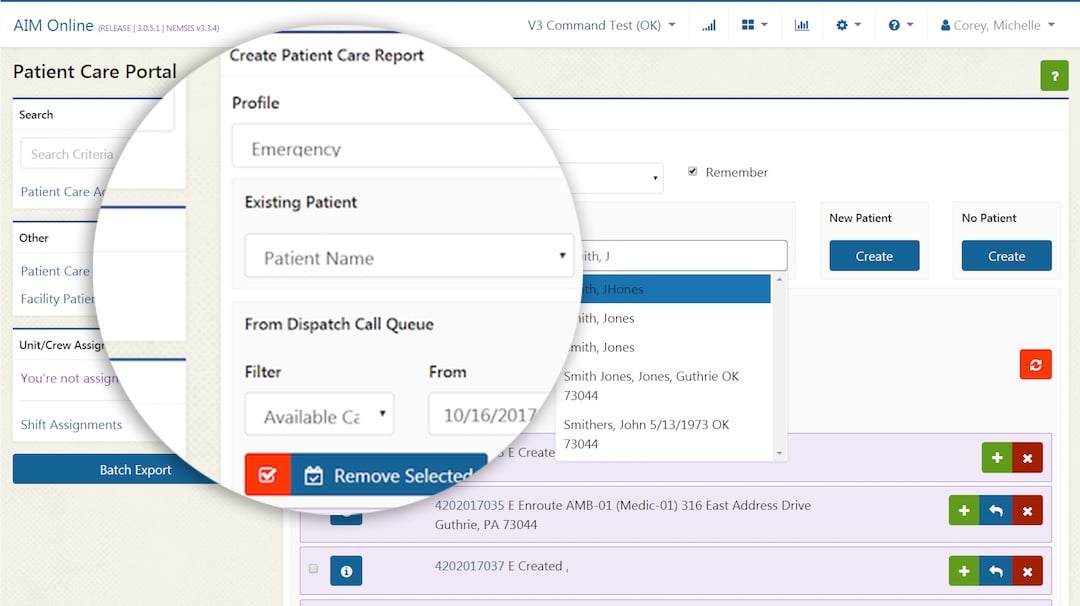
Task: Open the bar chart statistics icon
Action: pyautogui.click(x=802, y=24)
